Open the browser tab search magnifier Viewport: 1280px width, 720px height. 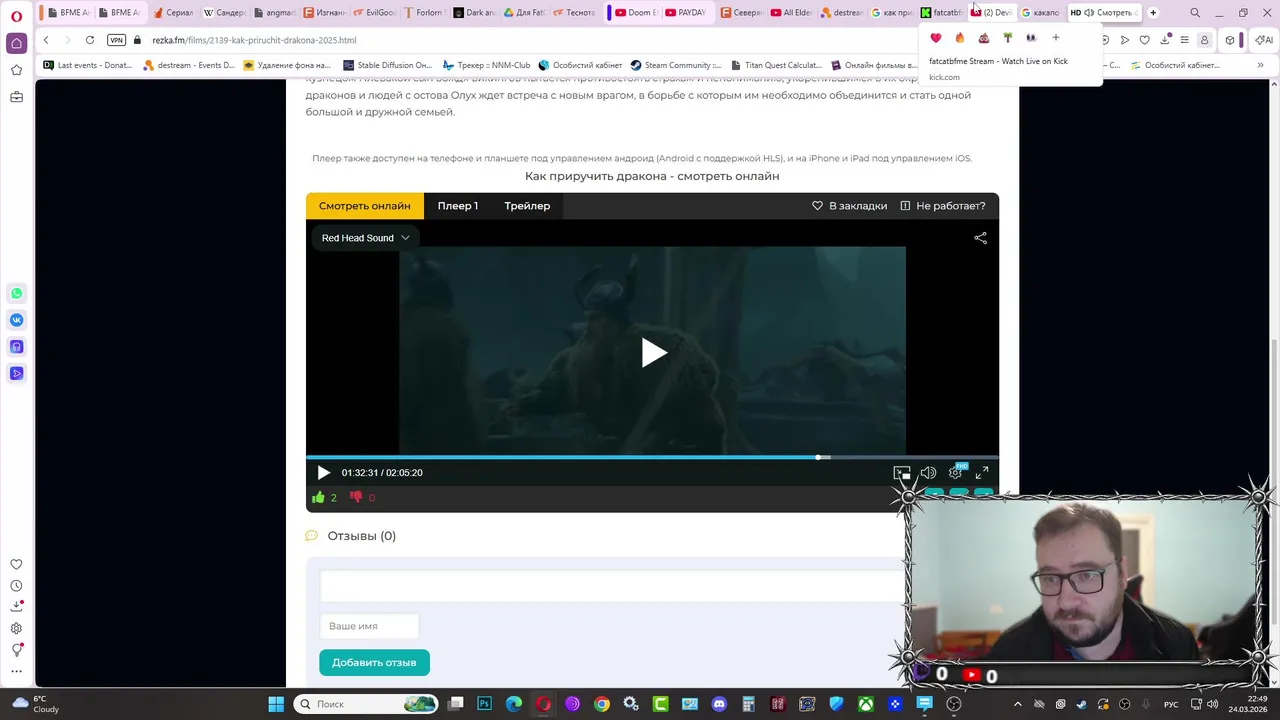pos(1195,13)
